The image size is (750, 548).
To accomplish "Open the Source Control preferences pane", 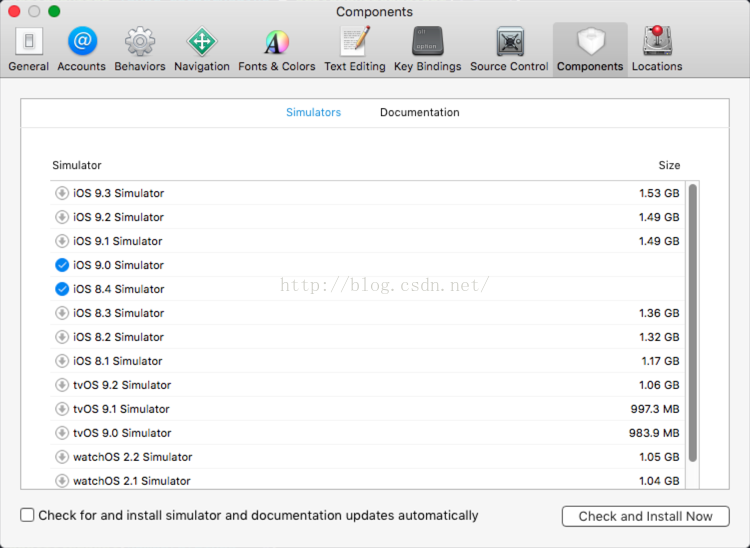I will coord(509,49).
